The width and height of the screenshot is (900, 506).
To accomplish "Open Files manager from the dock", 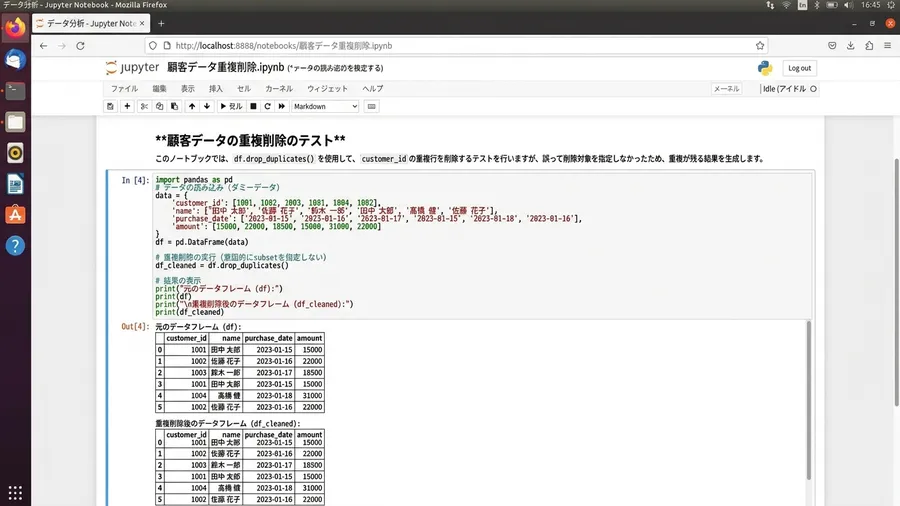I will [x=15, y=122].
